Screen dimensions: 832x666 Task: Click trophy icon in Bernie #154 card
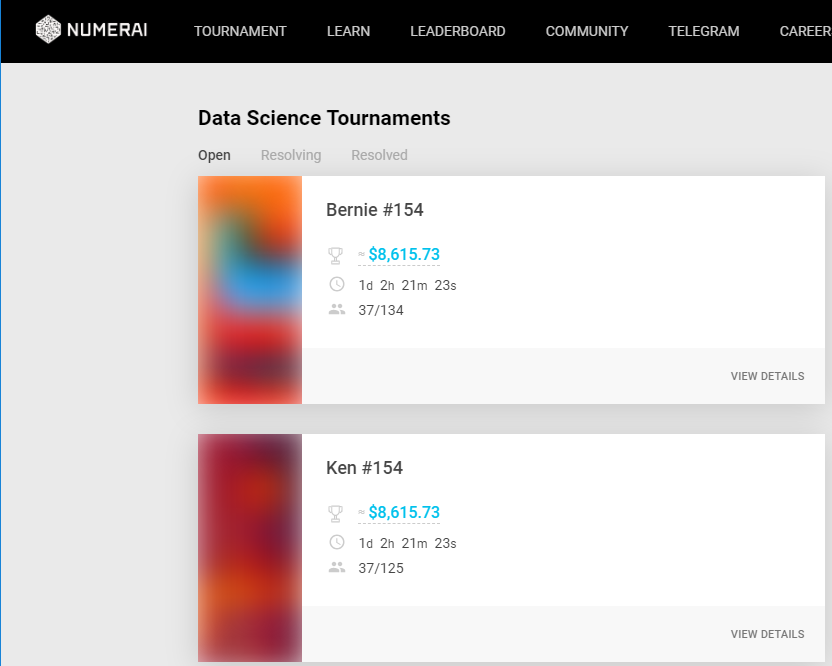336,256
